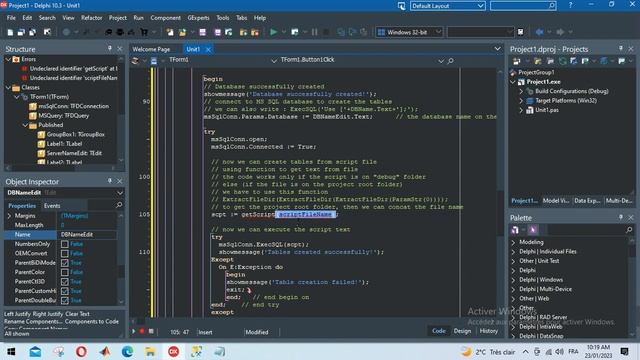The height and width of the screenshot is (360, 640).
Task: Click the Run Without Debugging icon
Action: point(295,32)
